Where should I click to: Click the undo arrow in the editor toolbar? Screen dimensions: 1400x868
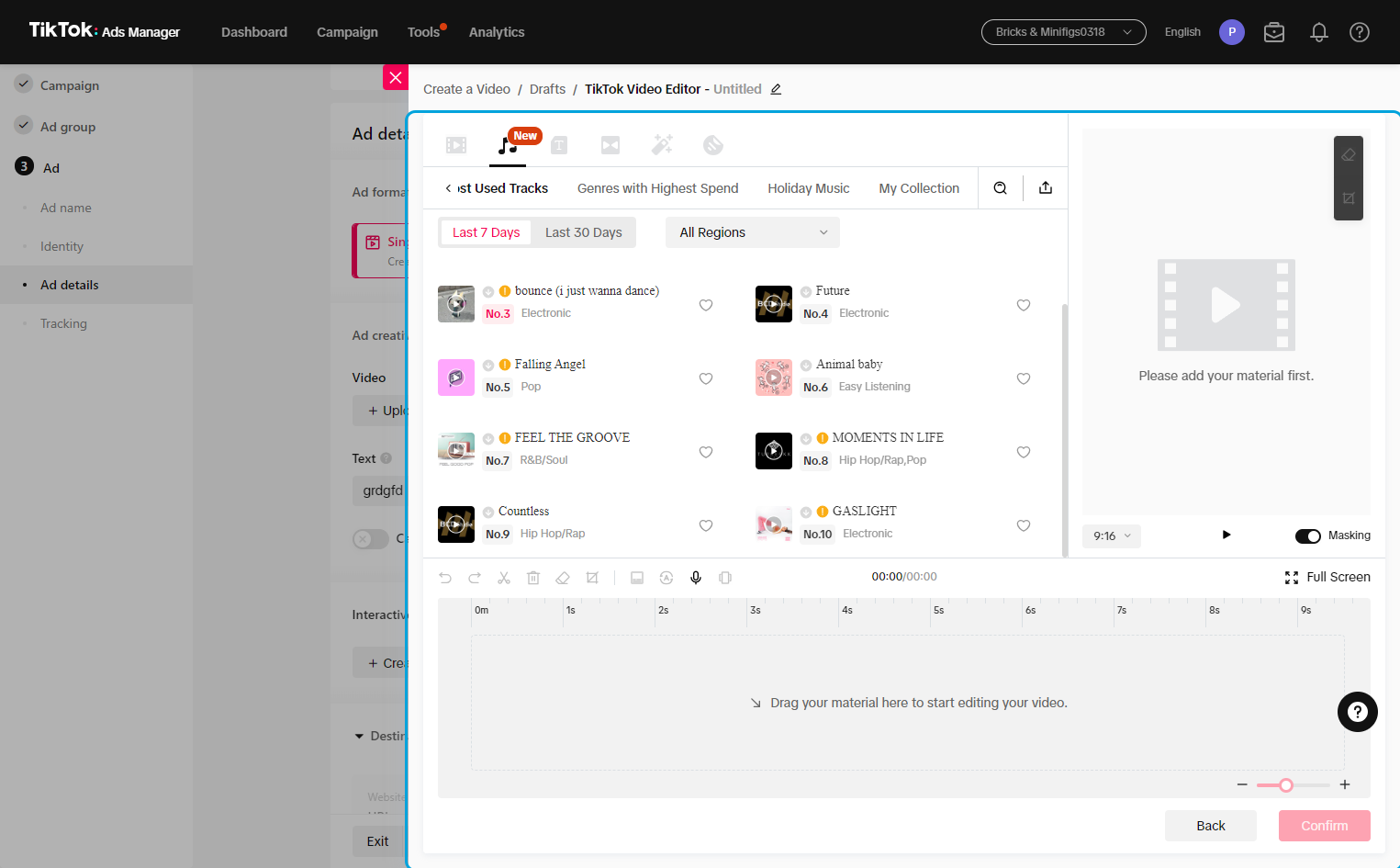445,578
